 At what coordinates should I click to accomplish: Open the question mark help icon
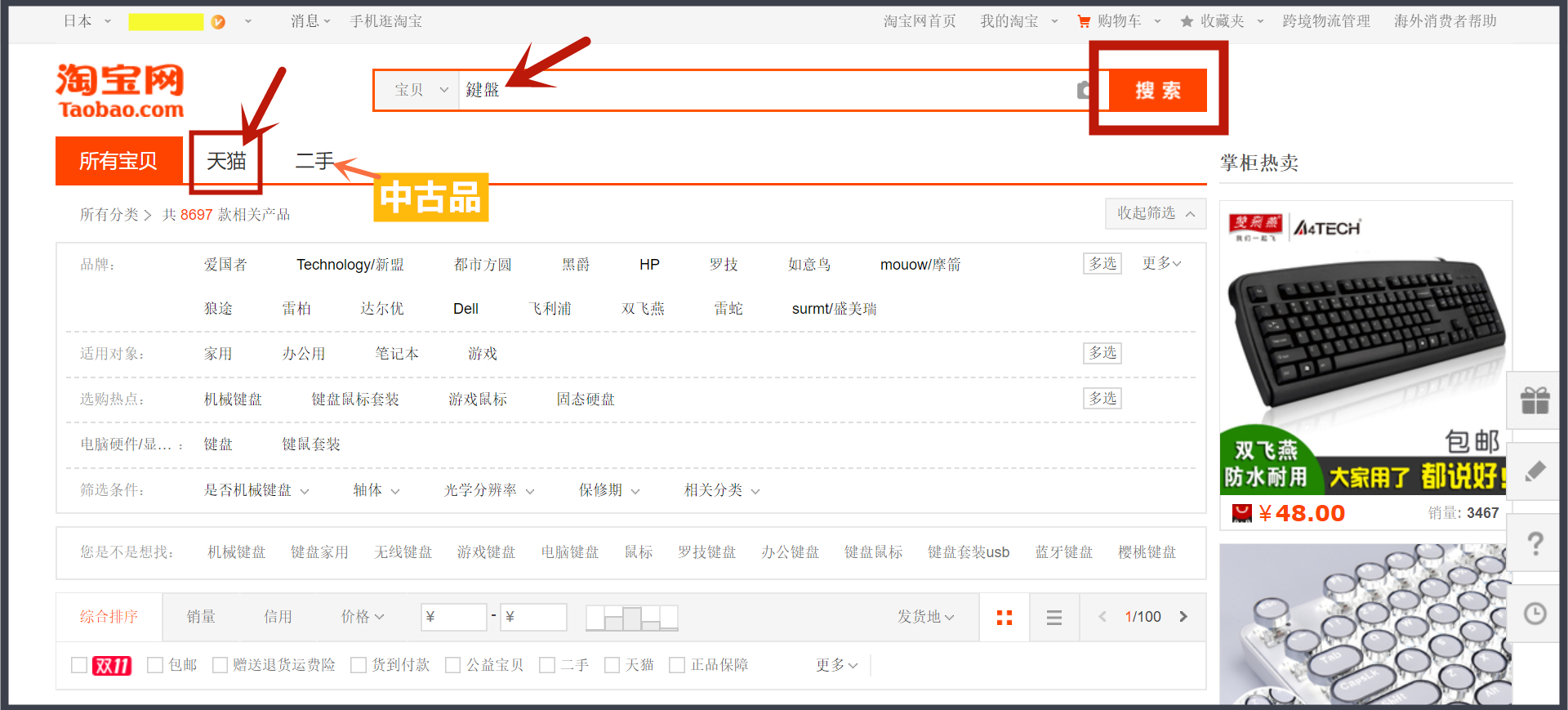point(1535,543)
